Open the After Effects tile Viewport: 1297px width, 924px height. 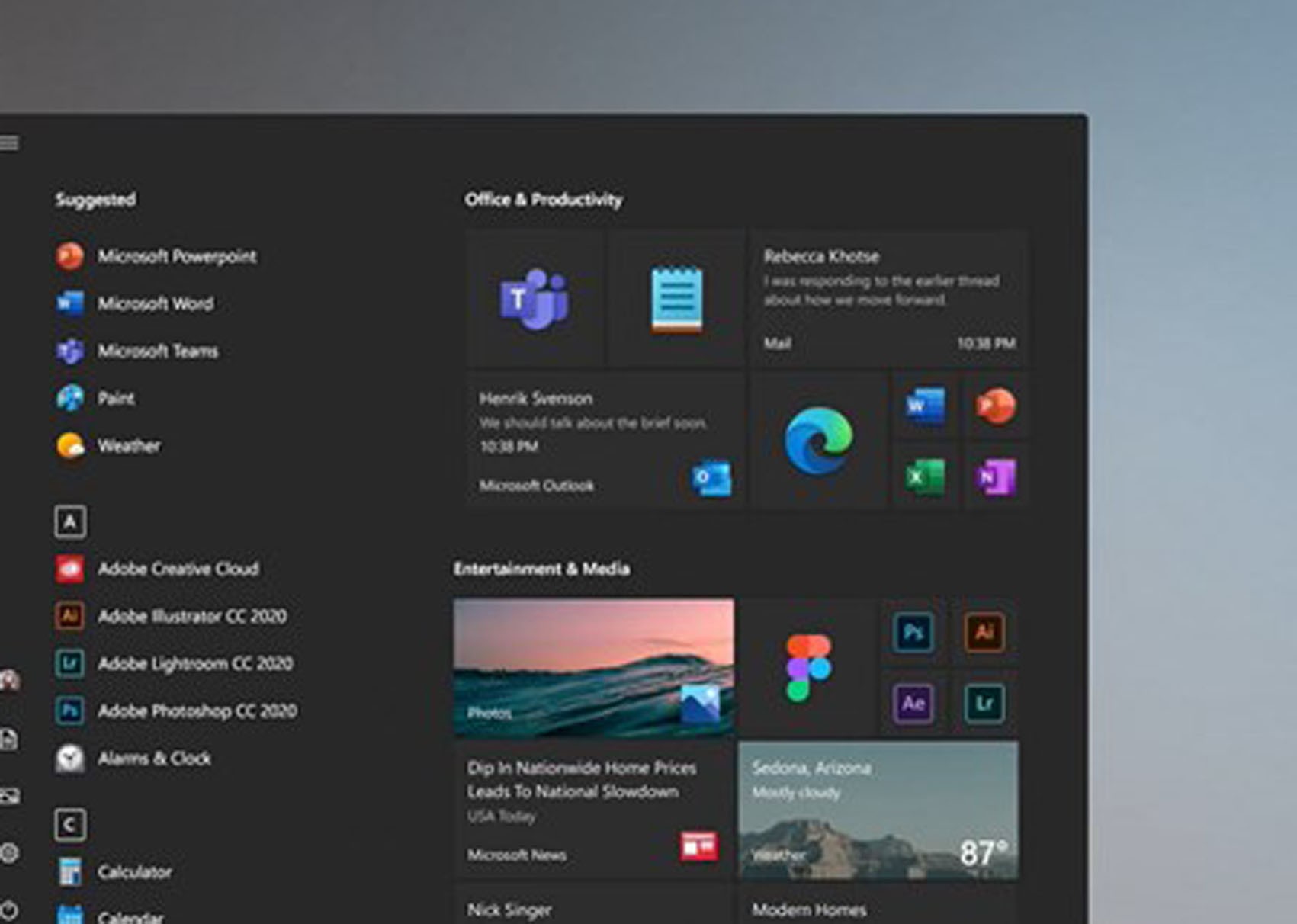pos(913,703)
